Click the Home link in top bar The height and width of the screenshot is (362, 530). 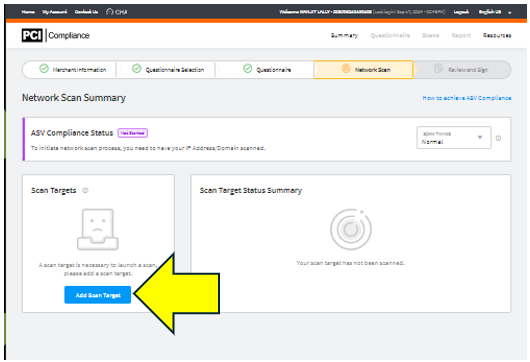click(28, 12)
